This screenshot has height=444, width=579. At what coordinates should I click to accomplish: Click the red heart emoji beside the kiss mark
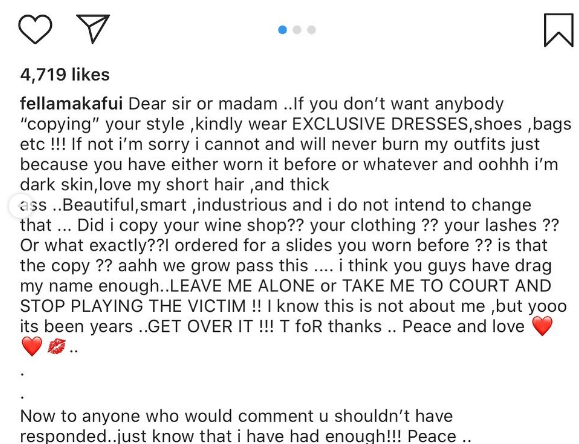point(32,346)
